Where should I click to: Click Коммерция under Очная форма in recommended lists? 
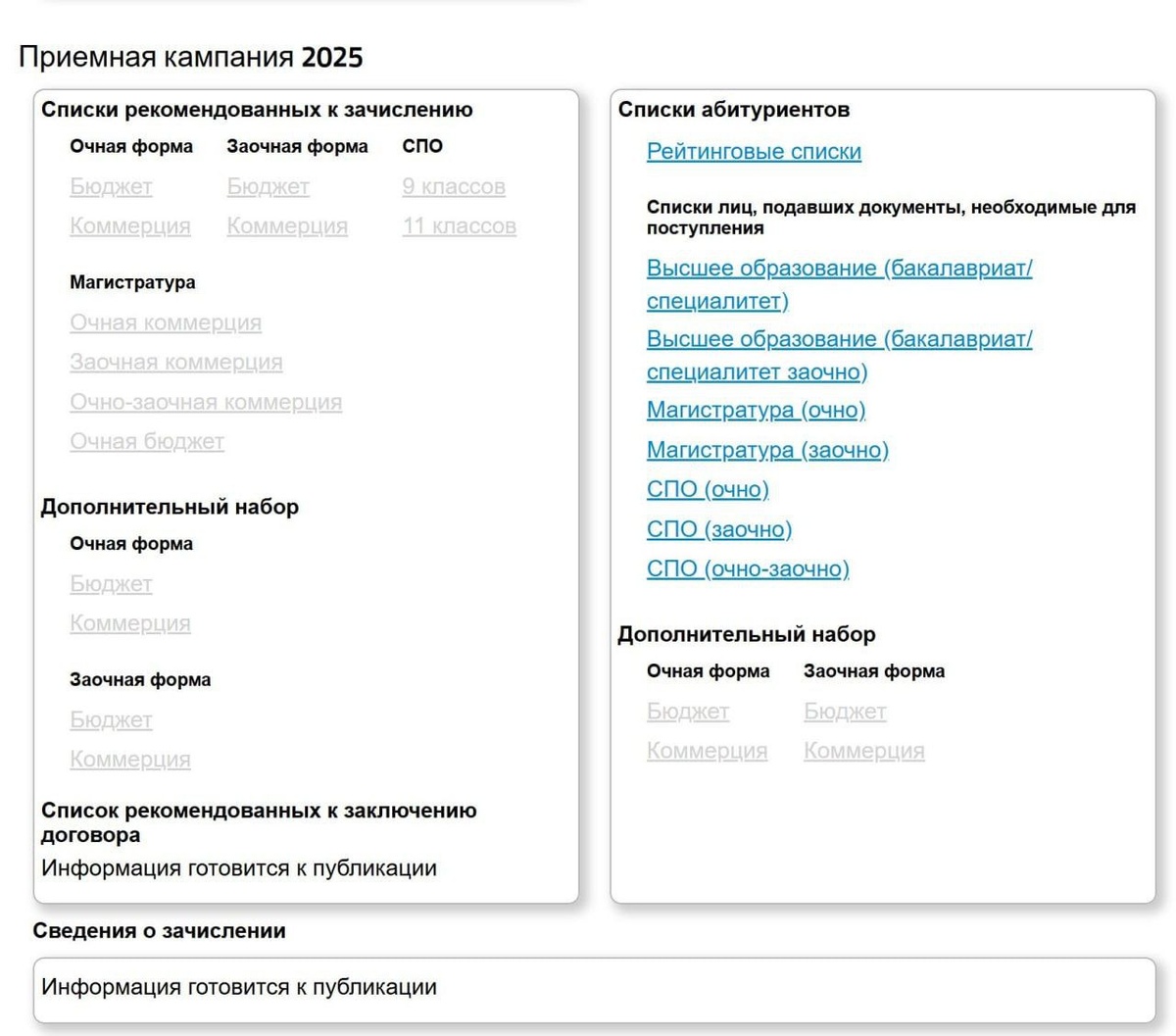click(x=130, y=226)
